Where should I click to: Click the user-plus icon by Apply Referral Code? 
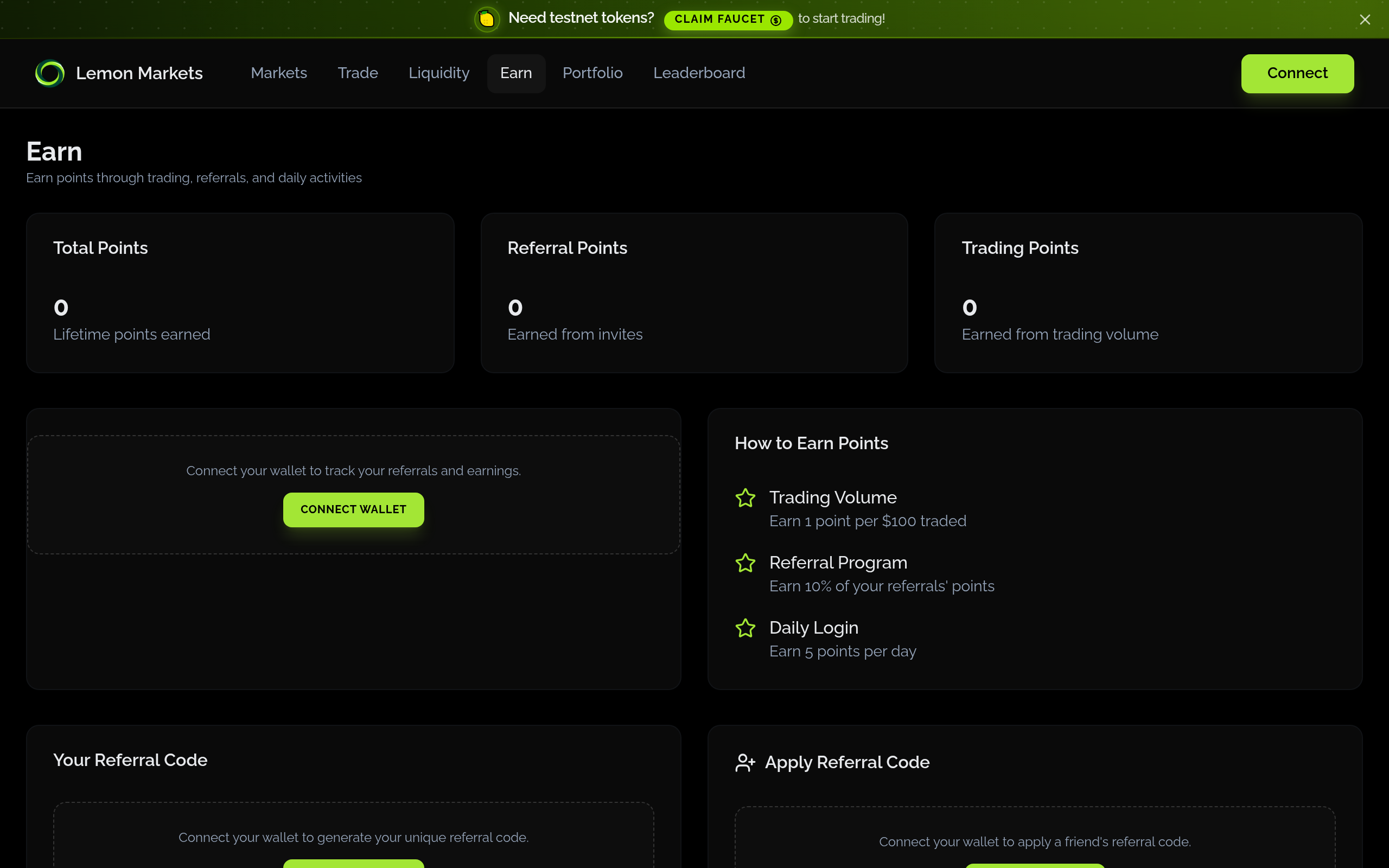coord(745,763)
